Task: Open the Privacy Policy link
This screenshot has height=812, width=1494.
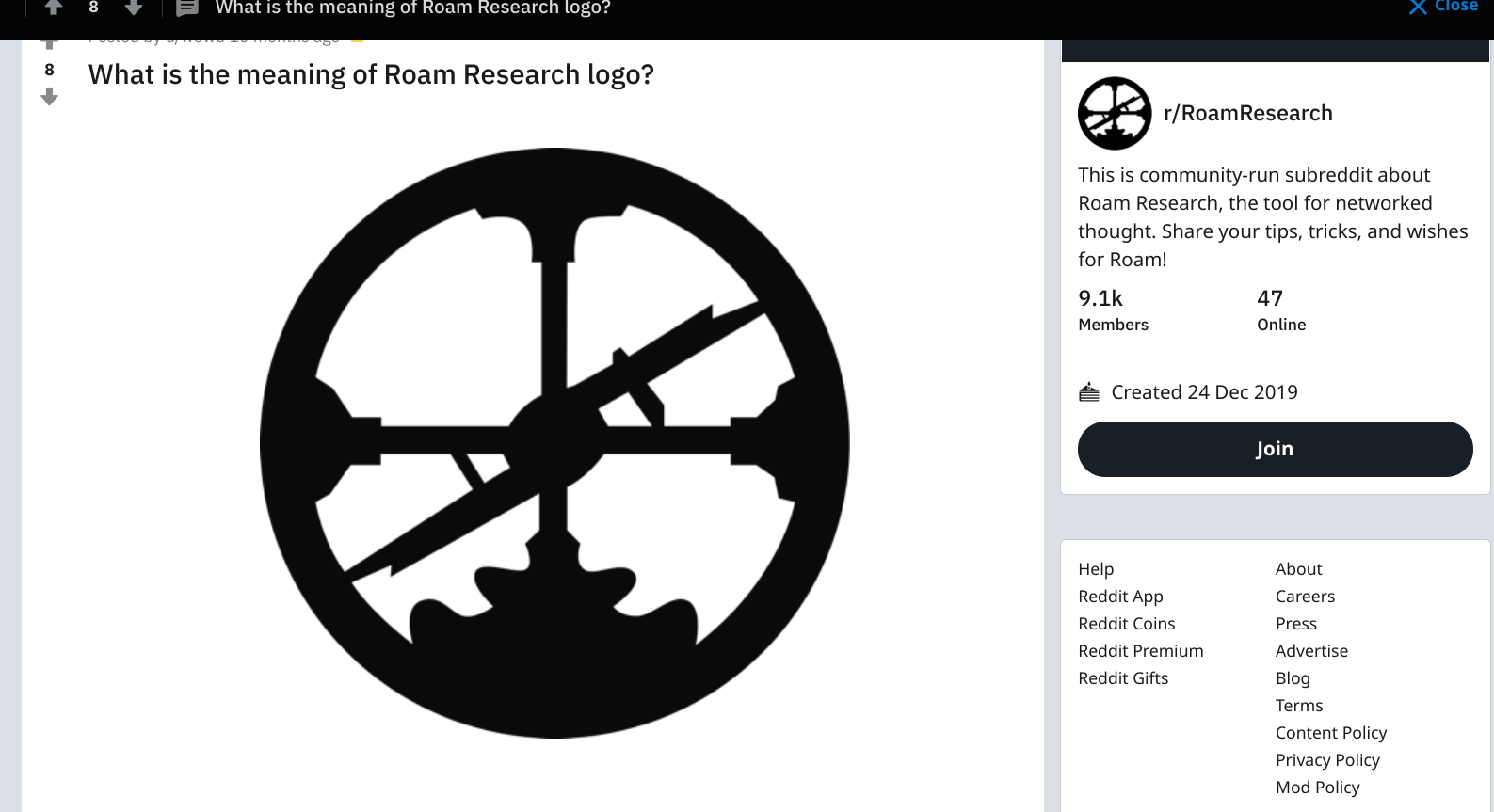Action: [1327, 760]
